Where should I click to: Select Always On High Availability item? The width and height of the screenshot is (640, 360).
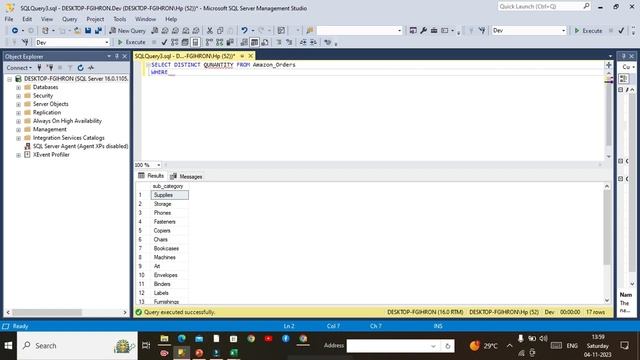click(x=67, y=121)
